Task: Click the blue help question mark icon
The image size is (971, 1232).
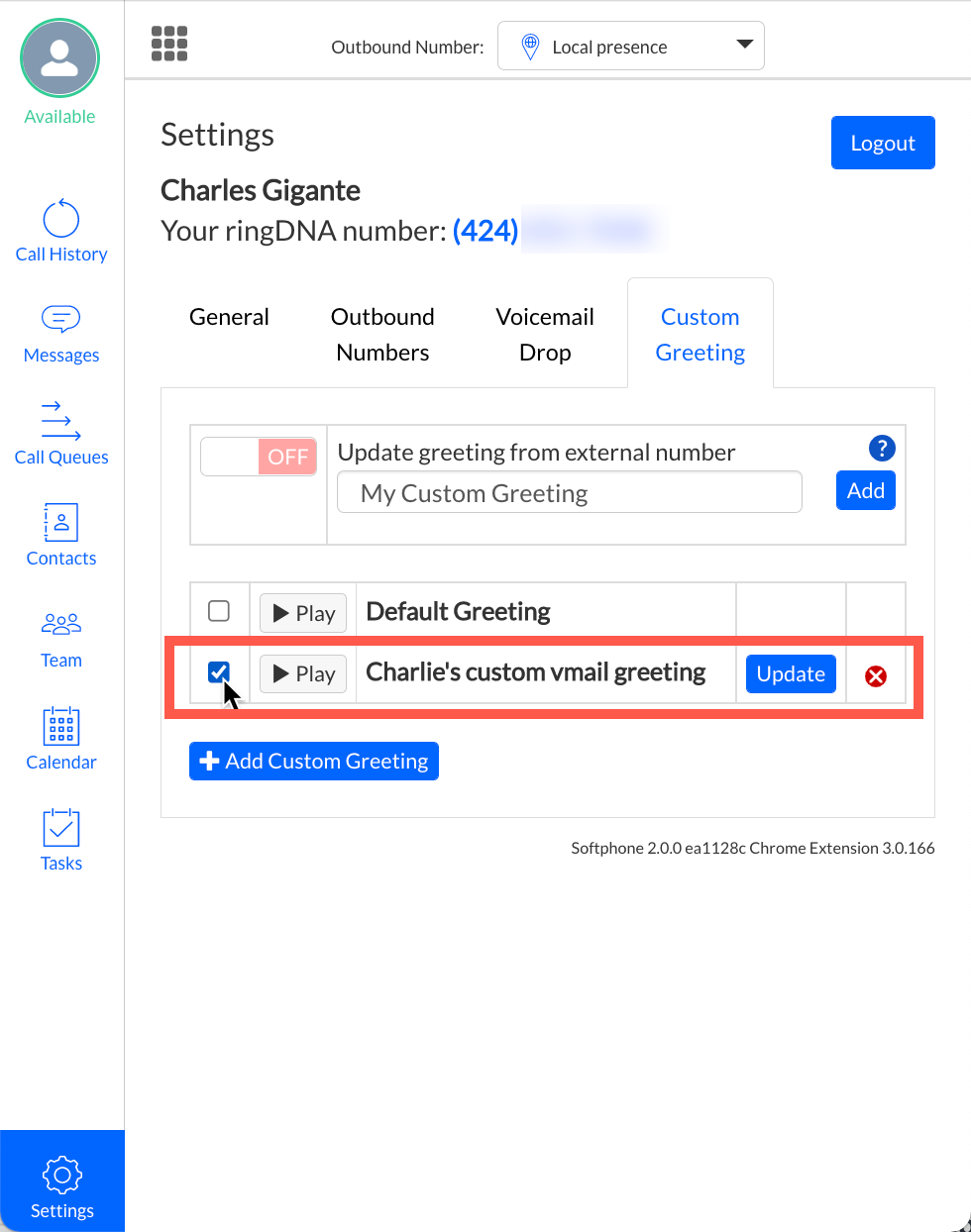Action: click(881, 449)
